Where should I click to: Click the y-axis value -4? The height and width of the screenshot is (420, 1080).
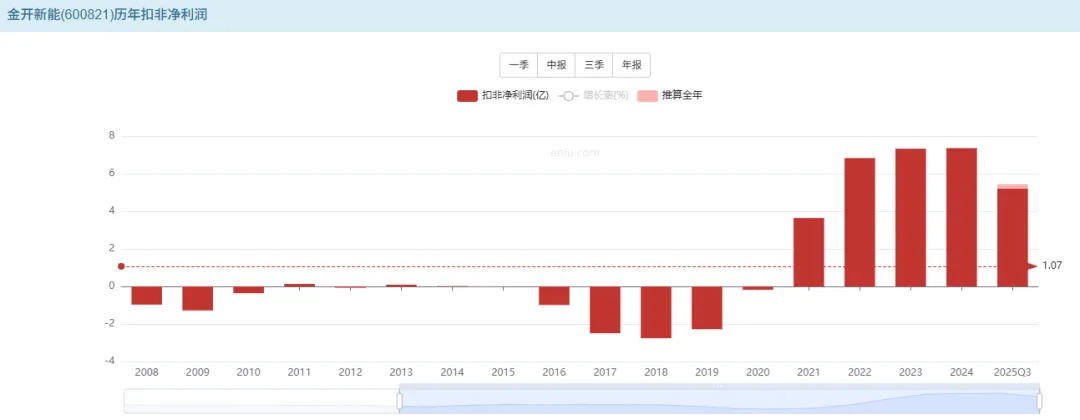109,361
